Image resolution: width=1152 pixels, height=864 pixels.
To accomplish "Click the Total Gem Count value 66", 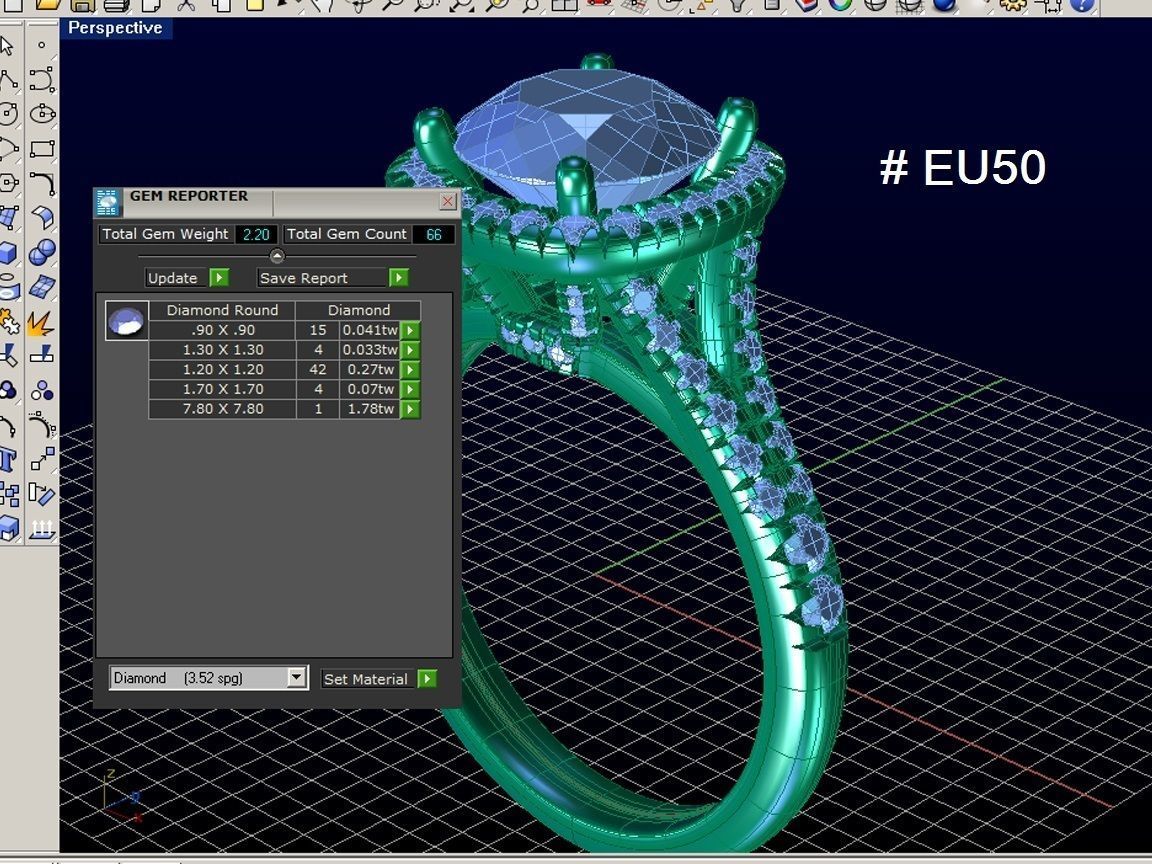I will coord(433,234).
